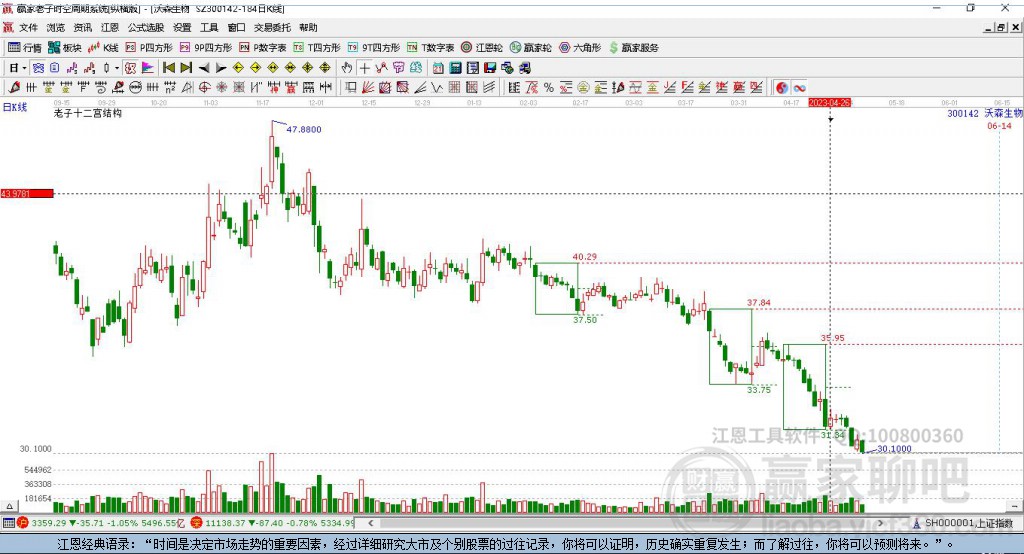The width and height of the screenshot is (1024, 554).
Task: Open the 文件 menu
Action: [28, 27]
